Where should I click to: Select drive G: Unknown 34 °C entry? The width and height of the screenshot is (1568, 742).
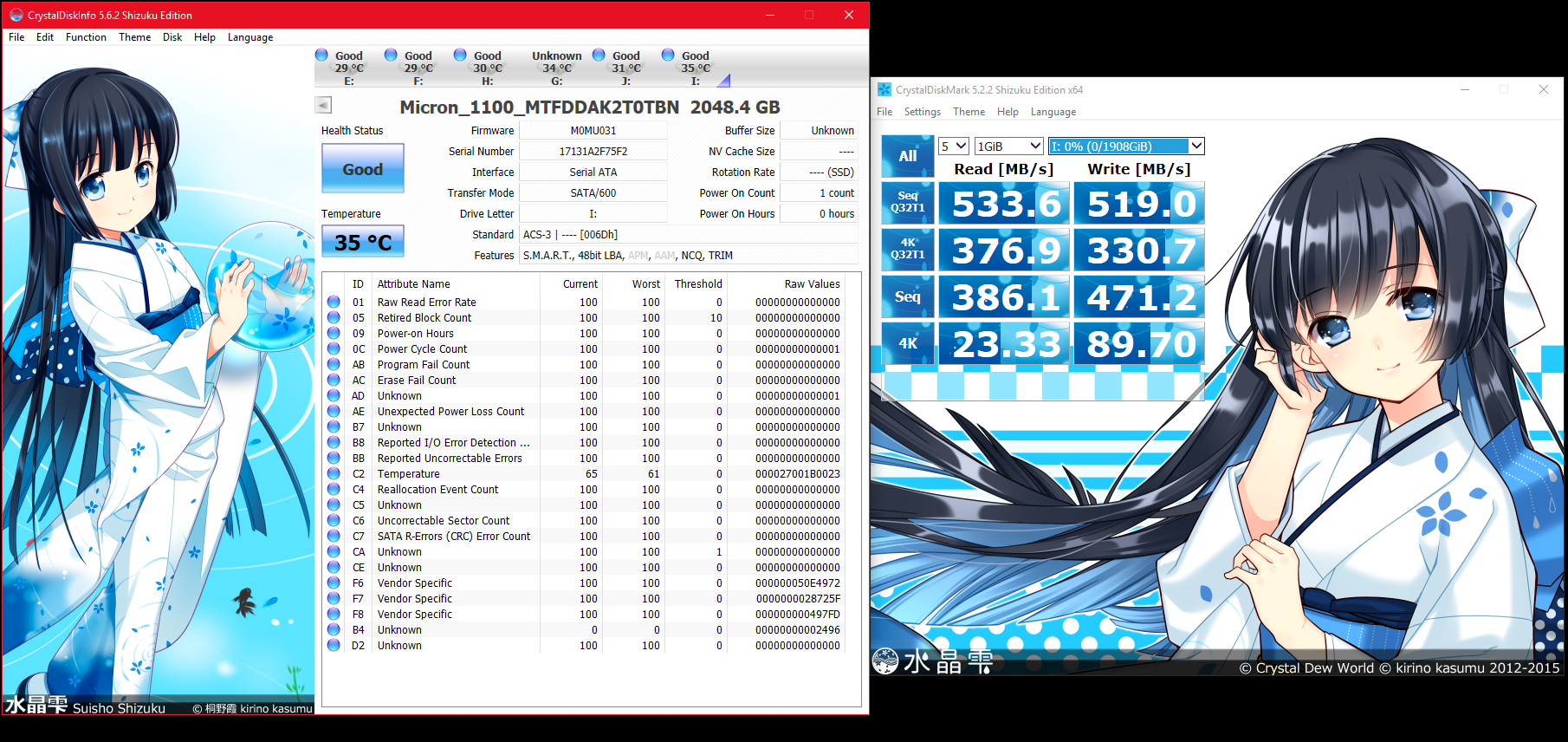point(556,68)
